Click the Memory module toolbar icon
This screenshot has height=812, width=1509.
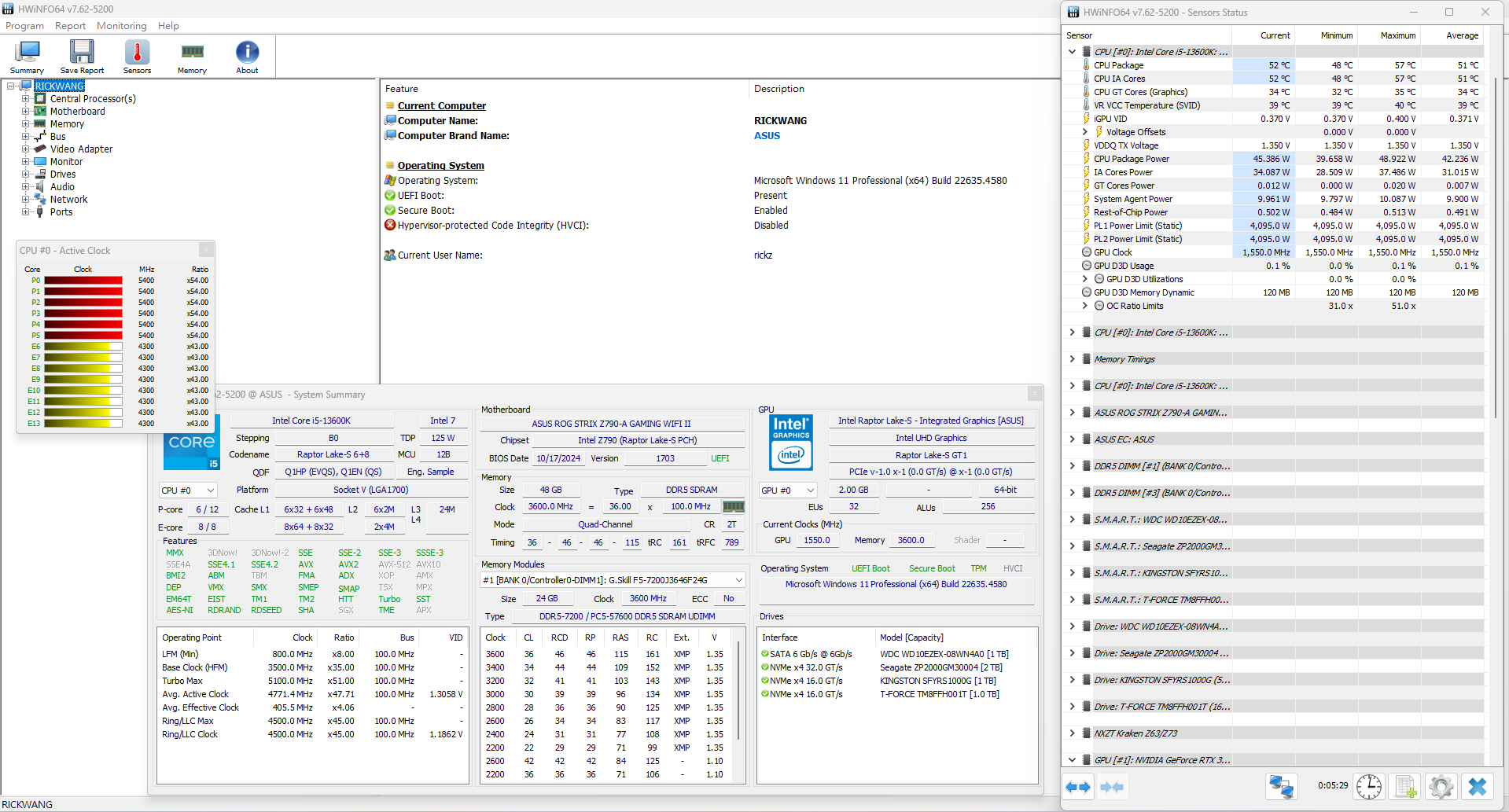pos(192,57)
